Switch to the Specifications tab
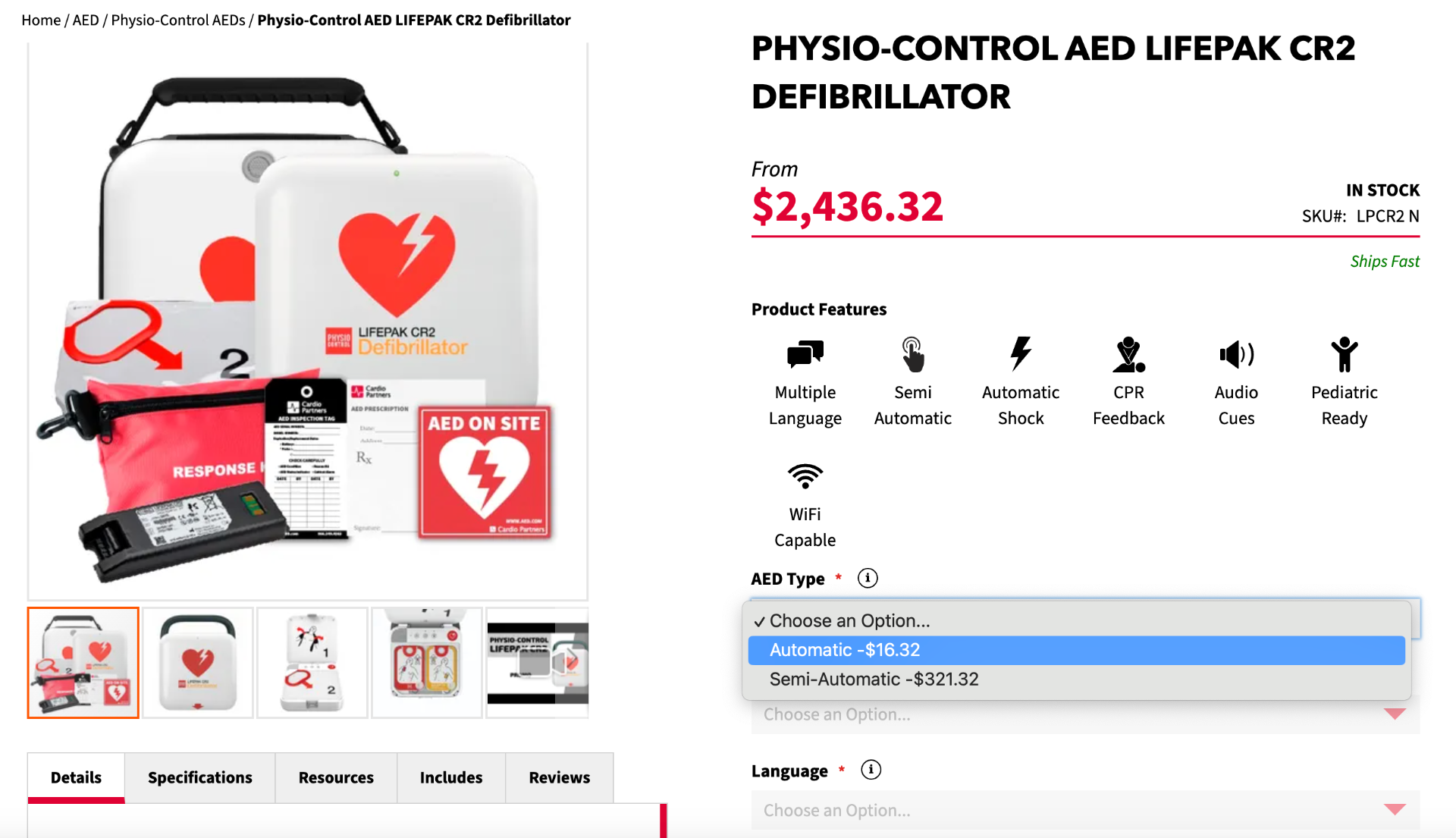The image size is (1456, 838). pos(200,778)
